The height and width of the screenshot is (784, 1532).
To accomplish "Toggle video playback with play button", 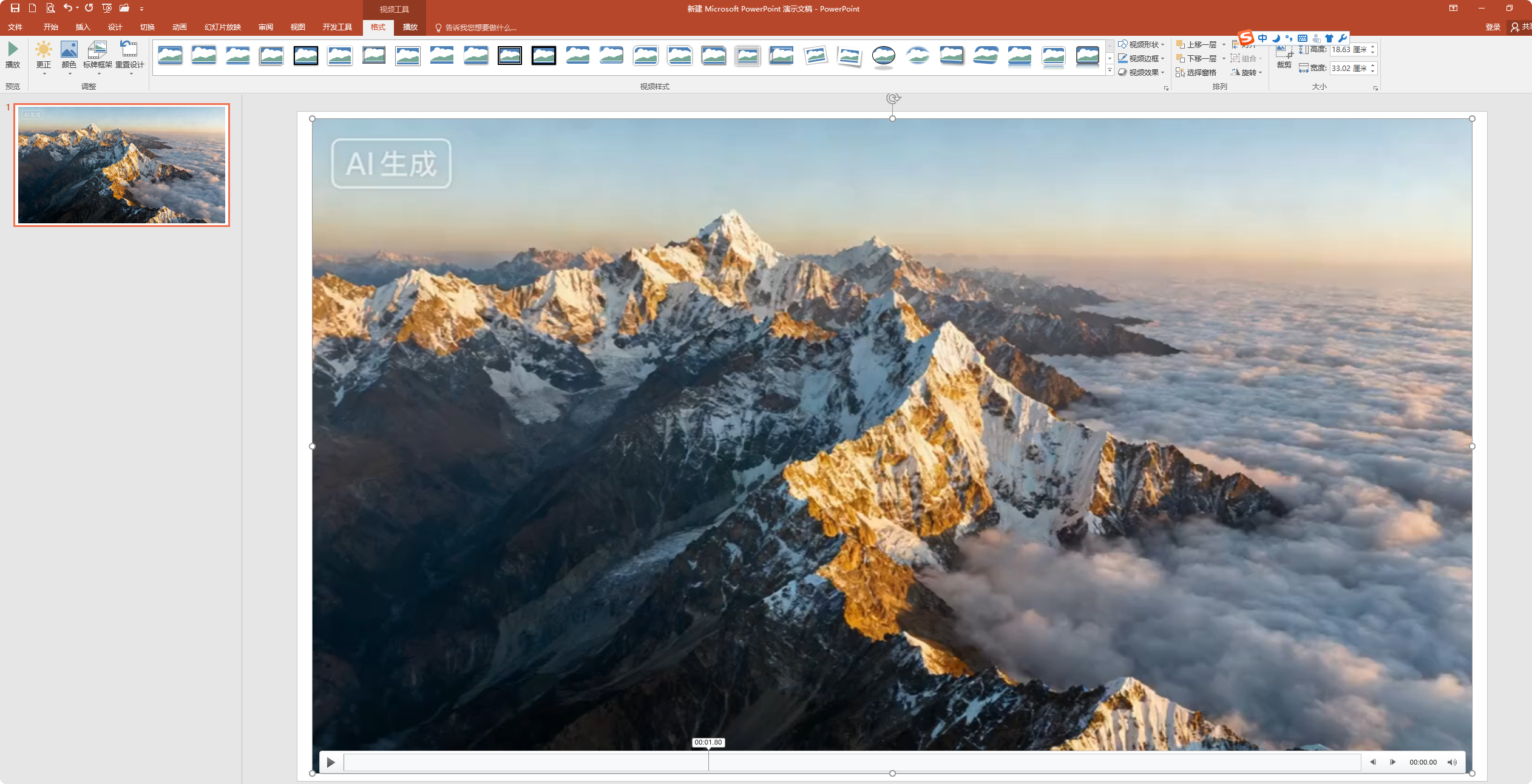I will pos(331,762).
